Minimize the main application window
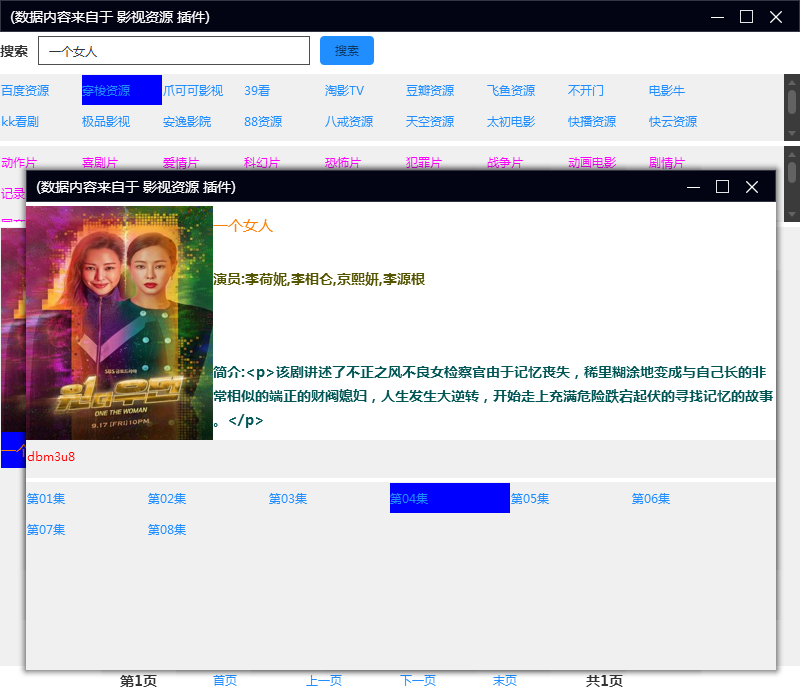This screenshot has width=800, height=700. click(716, 17)
